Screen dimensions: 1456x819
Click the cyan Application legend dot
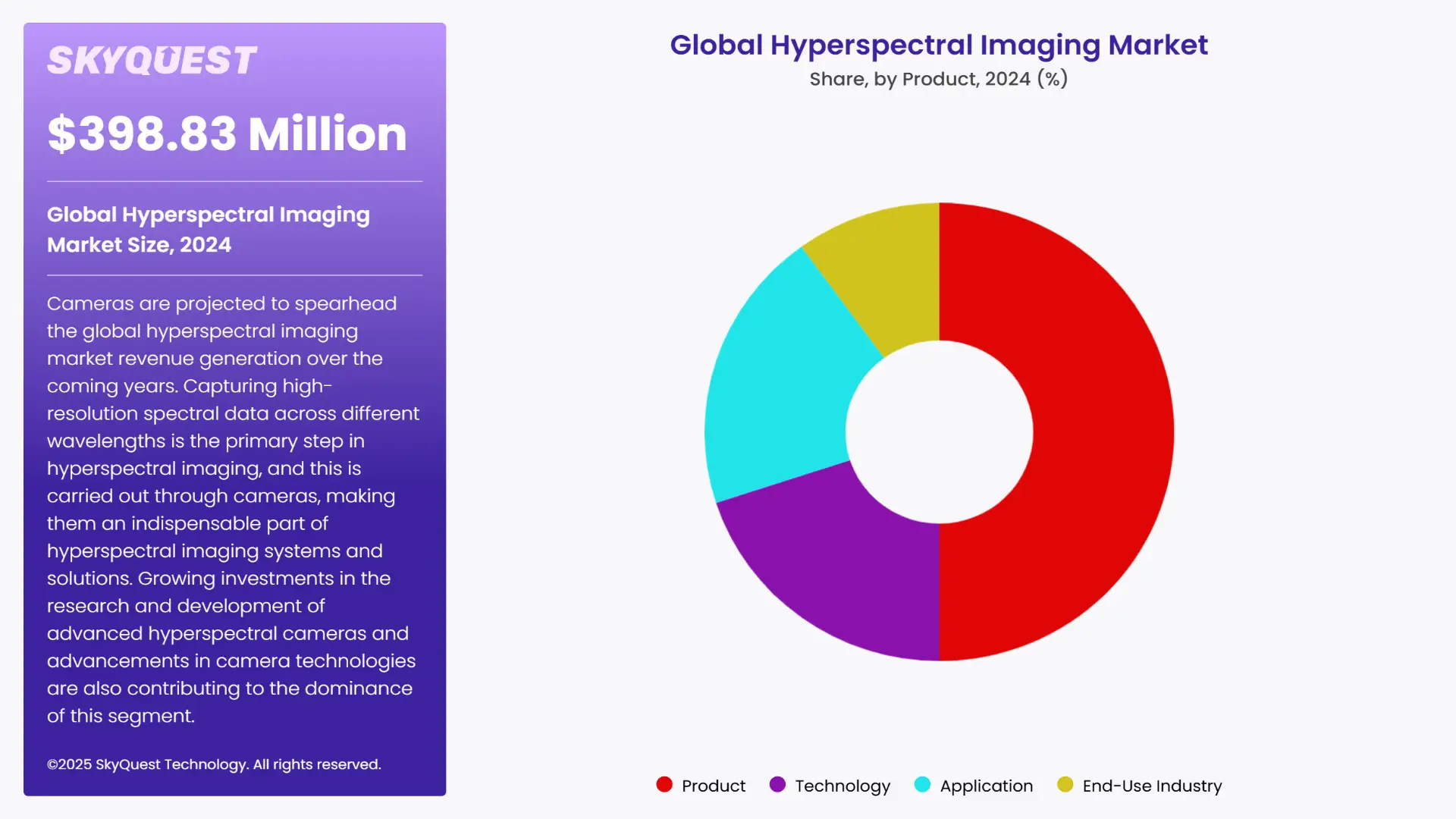(x=922, y=786)
